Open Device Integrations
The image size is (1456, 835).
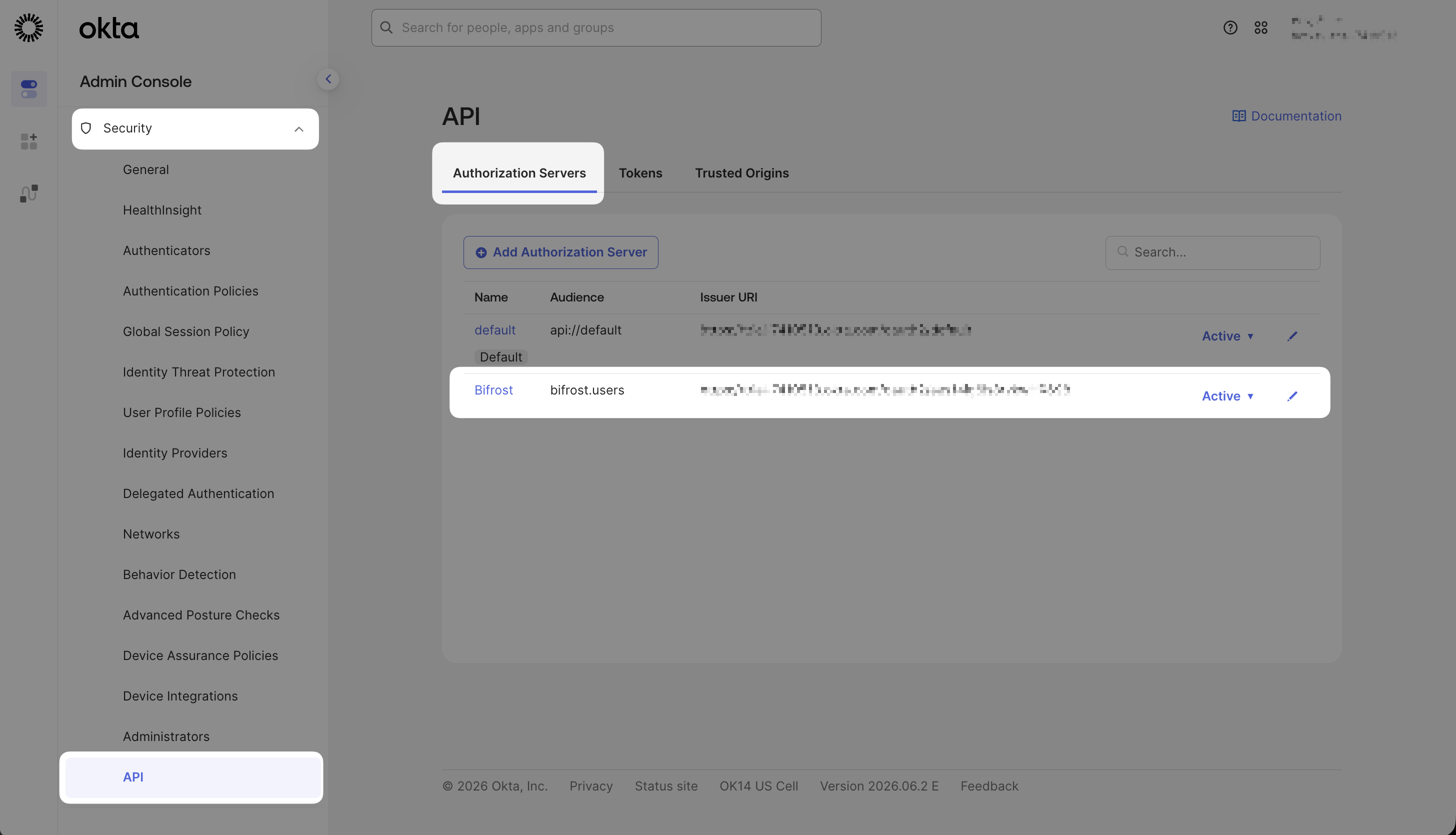(x=180, y=696)
